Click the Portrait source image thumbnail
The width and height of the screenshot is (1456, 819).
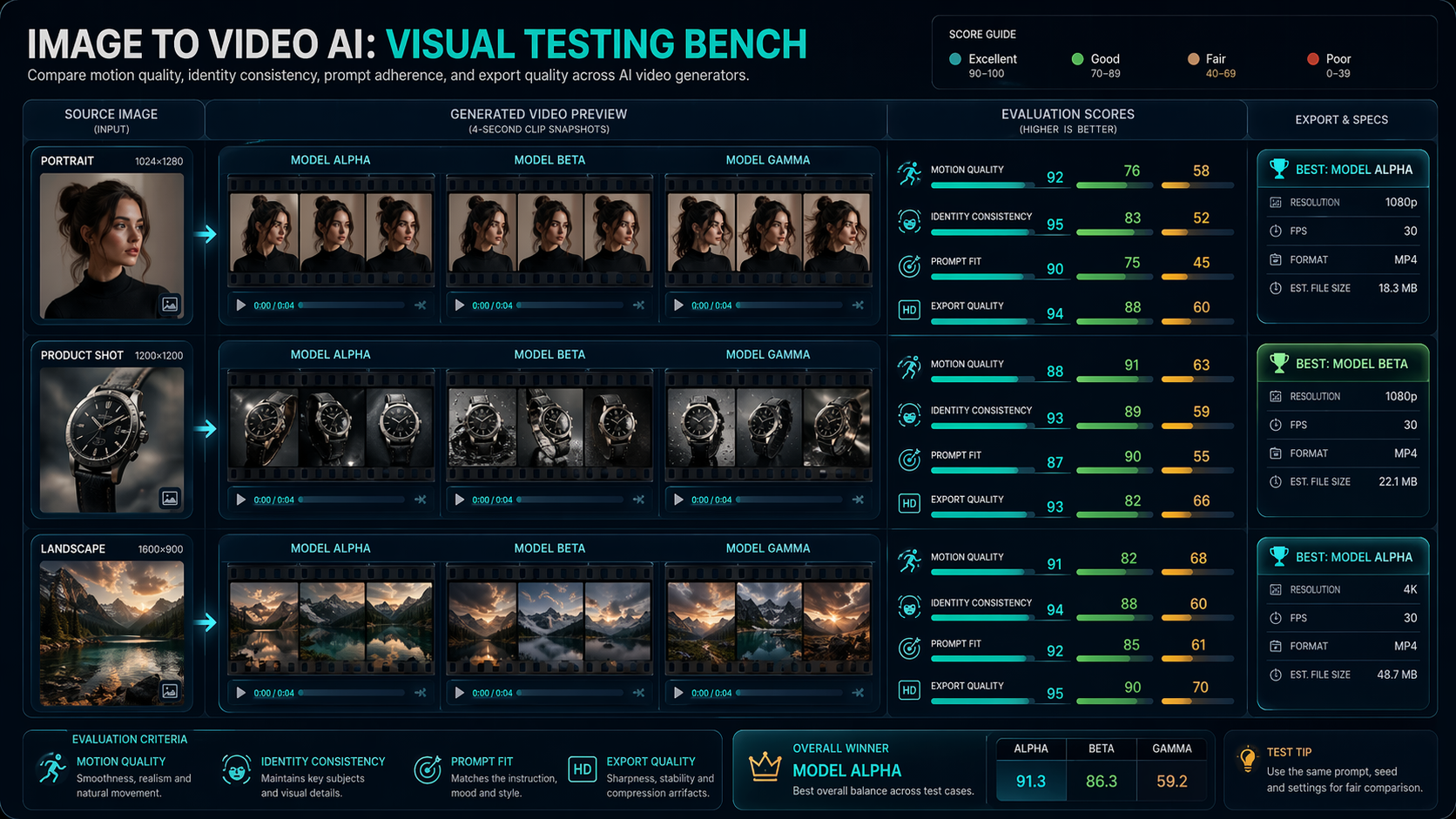click(111, 245)
